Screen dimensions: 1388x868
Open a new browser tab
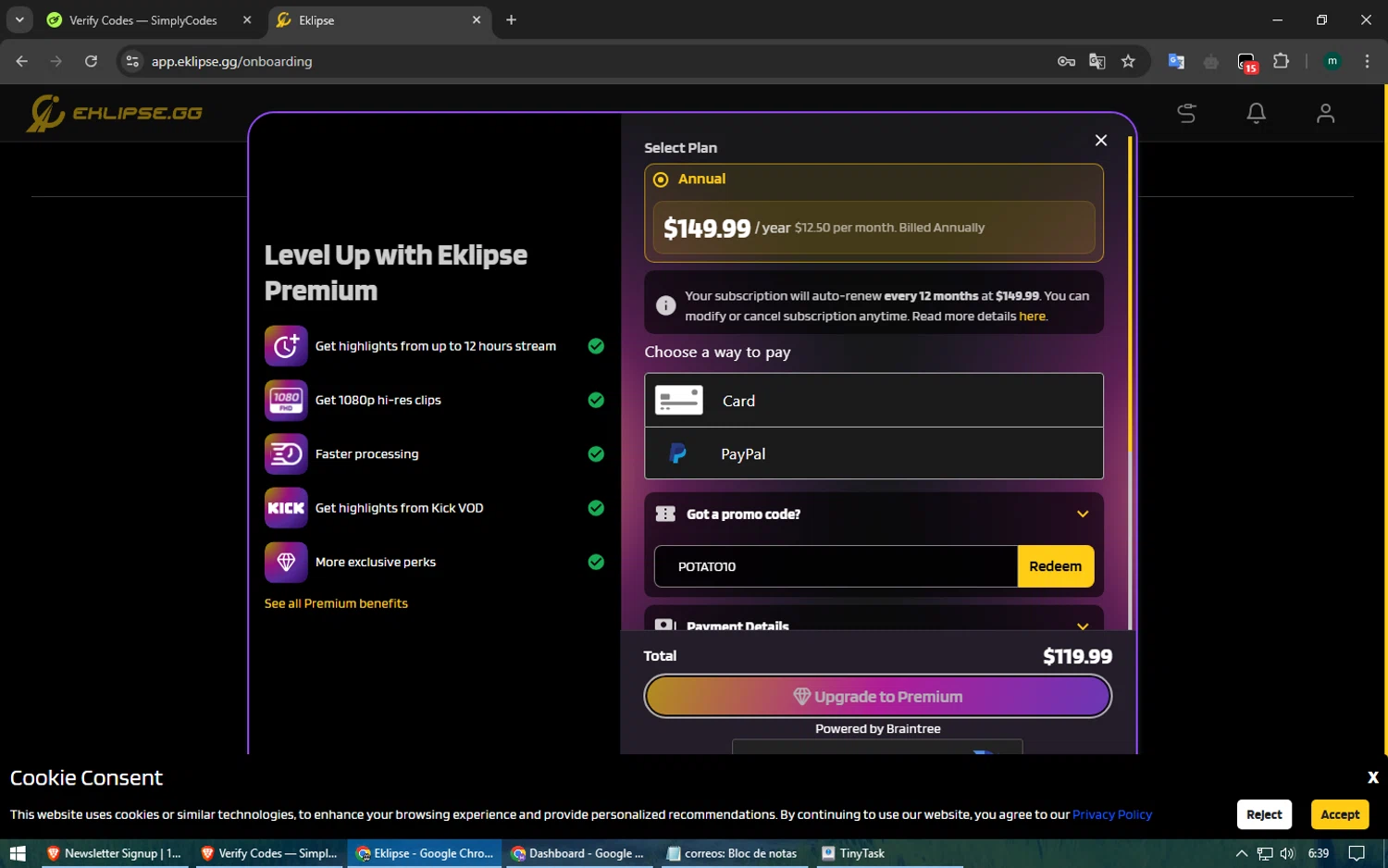(511, 20)
